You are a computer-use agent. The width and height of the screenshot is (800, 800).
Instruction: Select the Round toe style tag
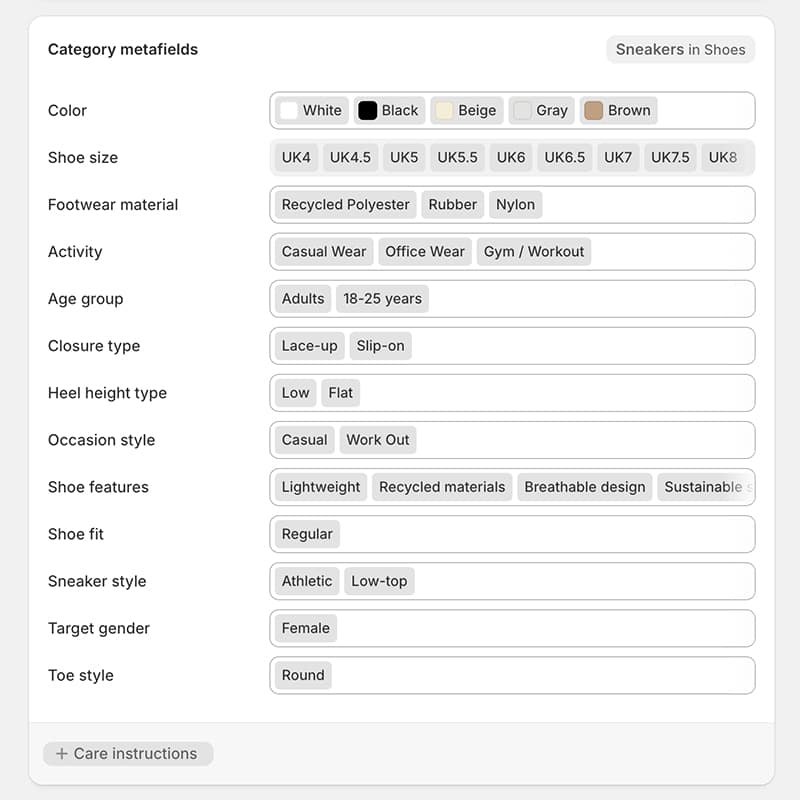pos(302,675)
